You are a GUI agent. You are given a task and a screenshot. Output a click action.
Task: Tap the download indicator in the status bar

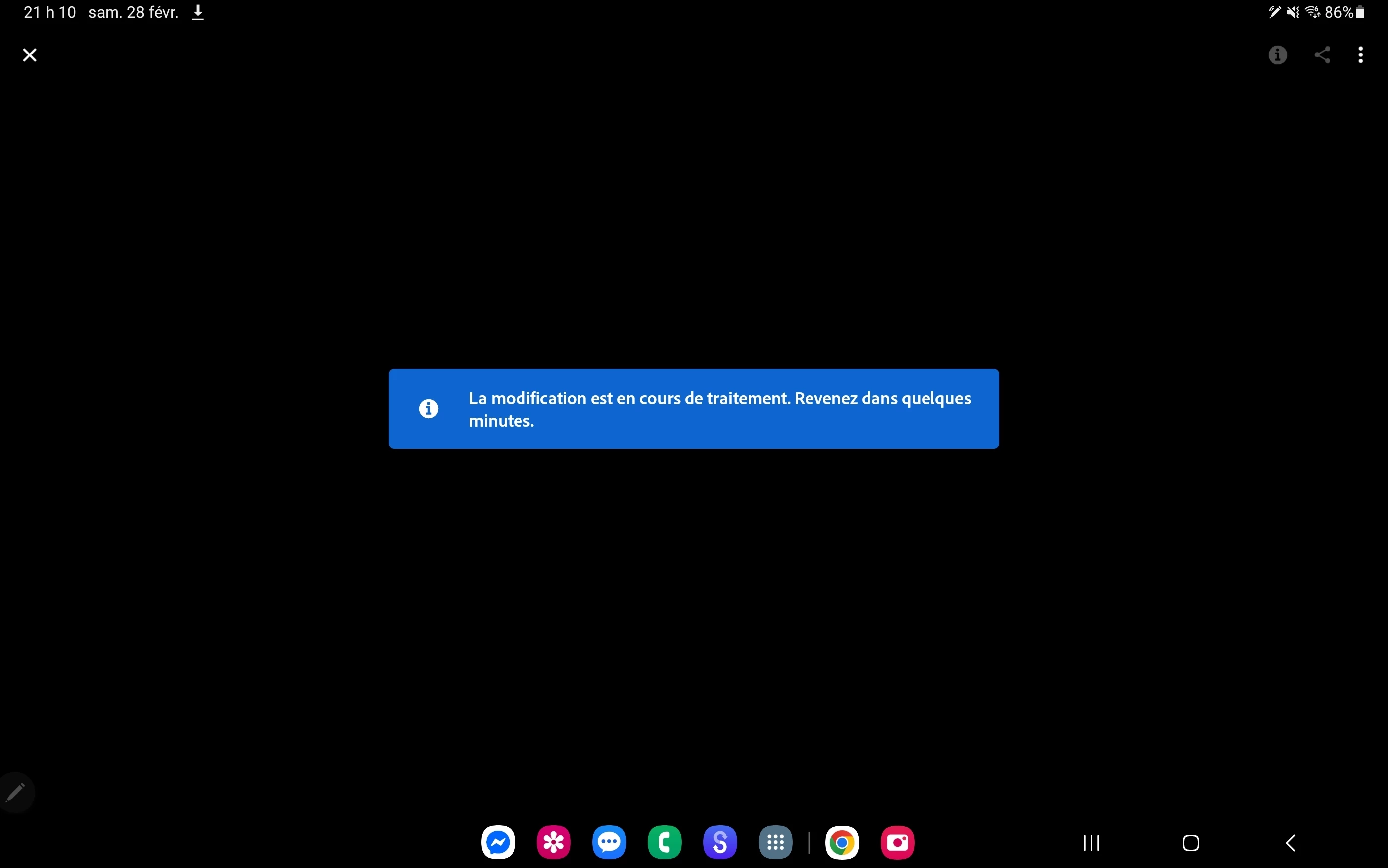click(x=198, y=12)
